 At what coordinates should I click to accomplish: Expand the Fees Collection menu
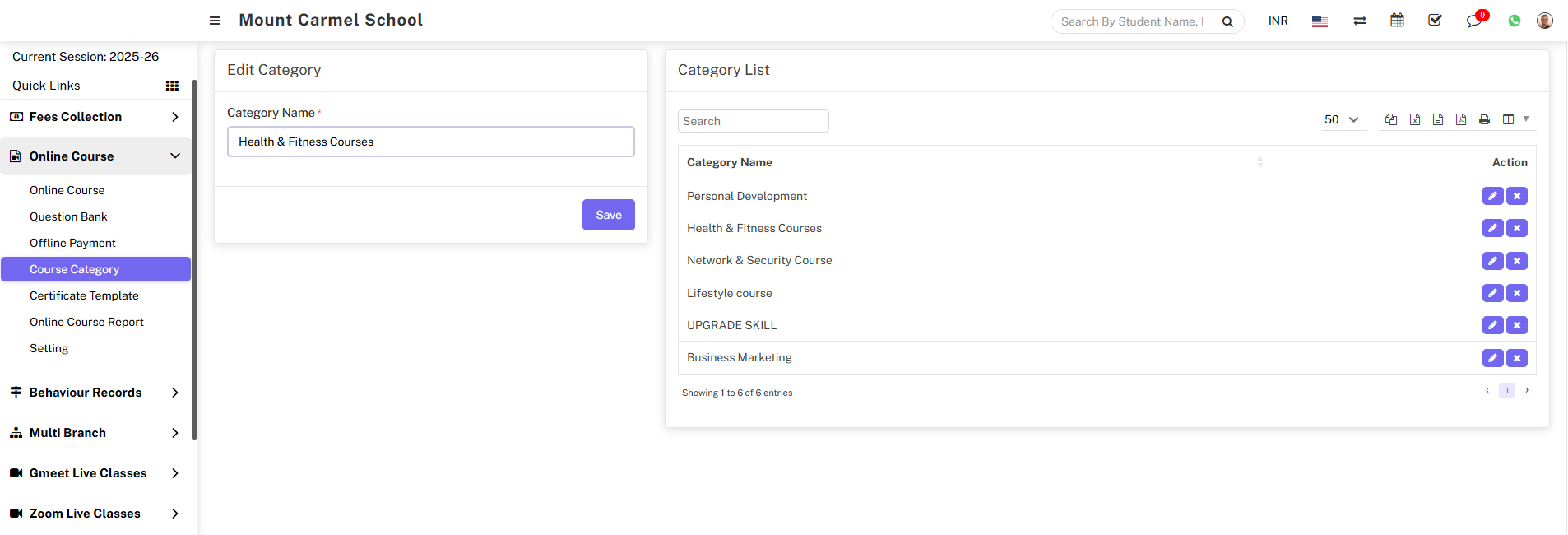click(95, 117)
